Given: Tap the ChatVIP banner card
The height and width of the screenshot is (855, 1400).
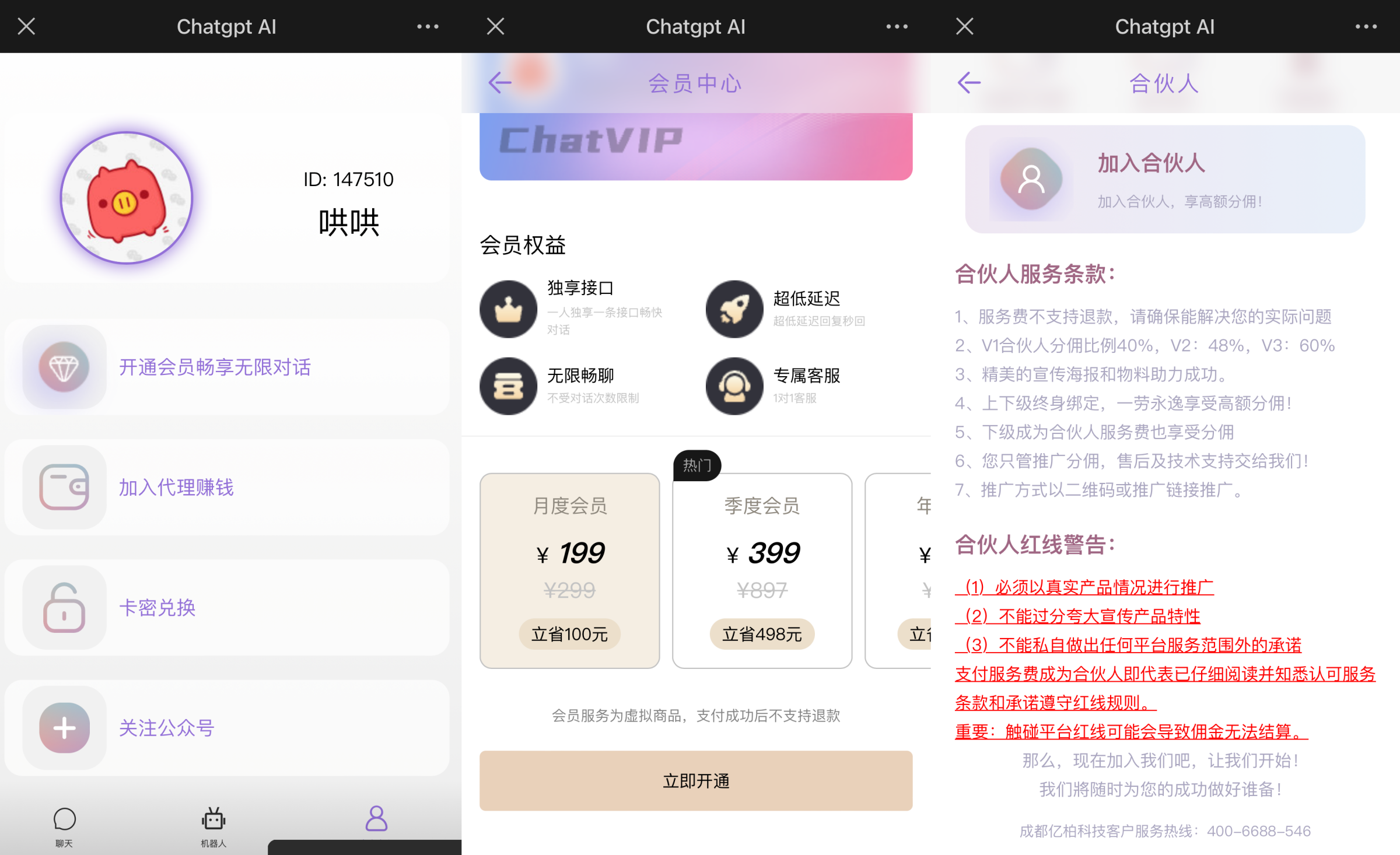Looking at the screenshot, I should click(696, 146).
